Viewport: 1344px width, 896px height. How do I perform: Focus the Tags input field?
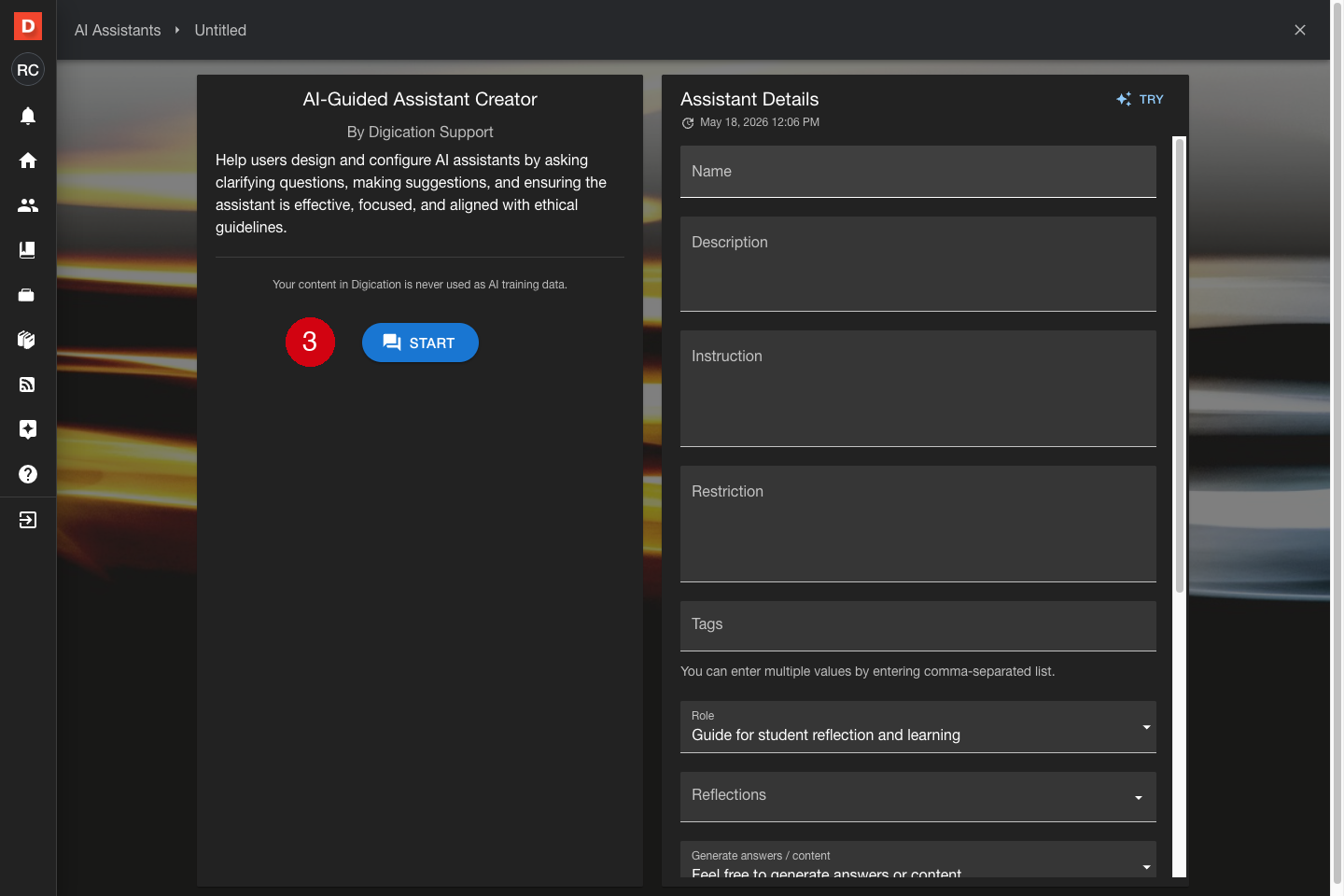pyautogui.click(x=918, y=625)
